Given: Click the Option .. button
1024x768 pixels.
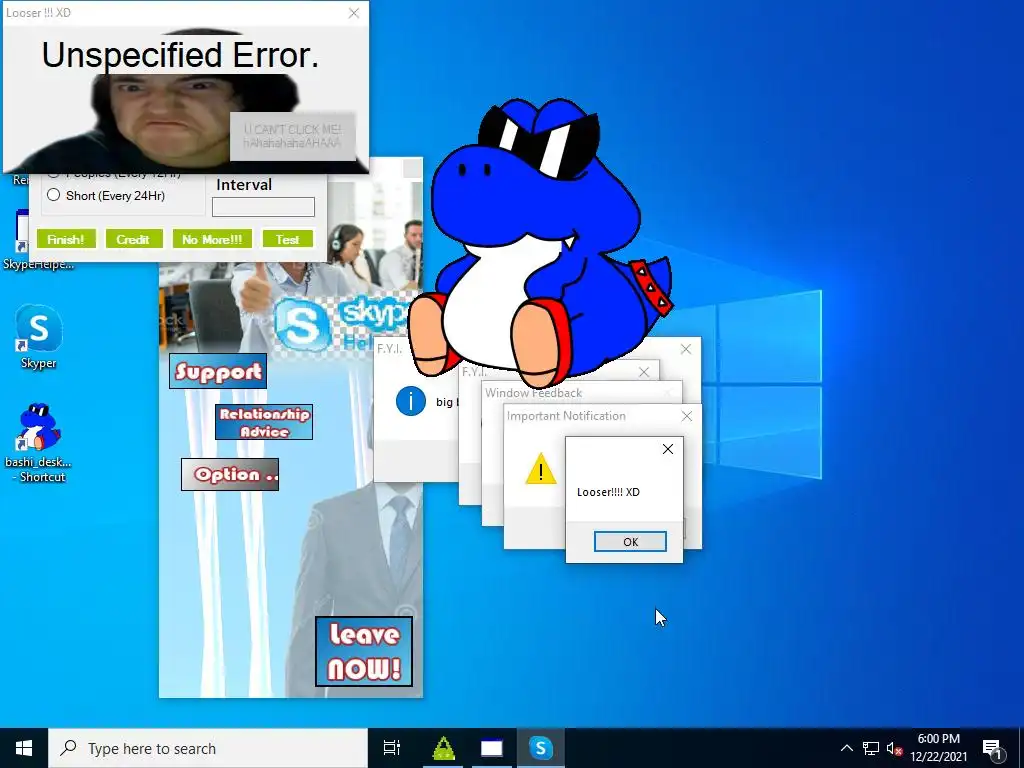Looking at the screenshot, I should coord(230,474).
